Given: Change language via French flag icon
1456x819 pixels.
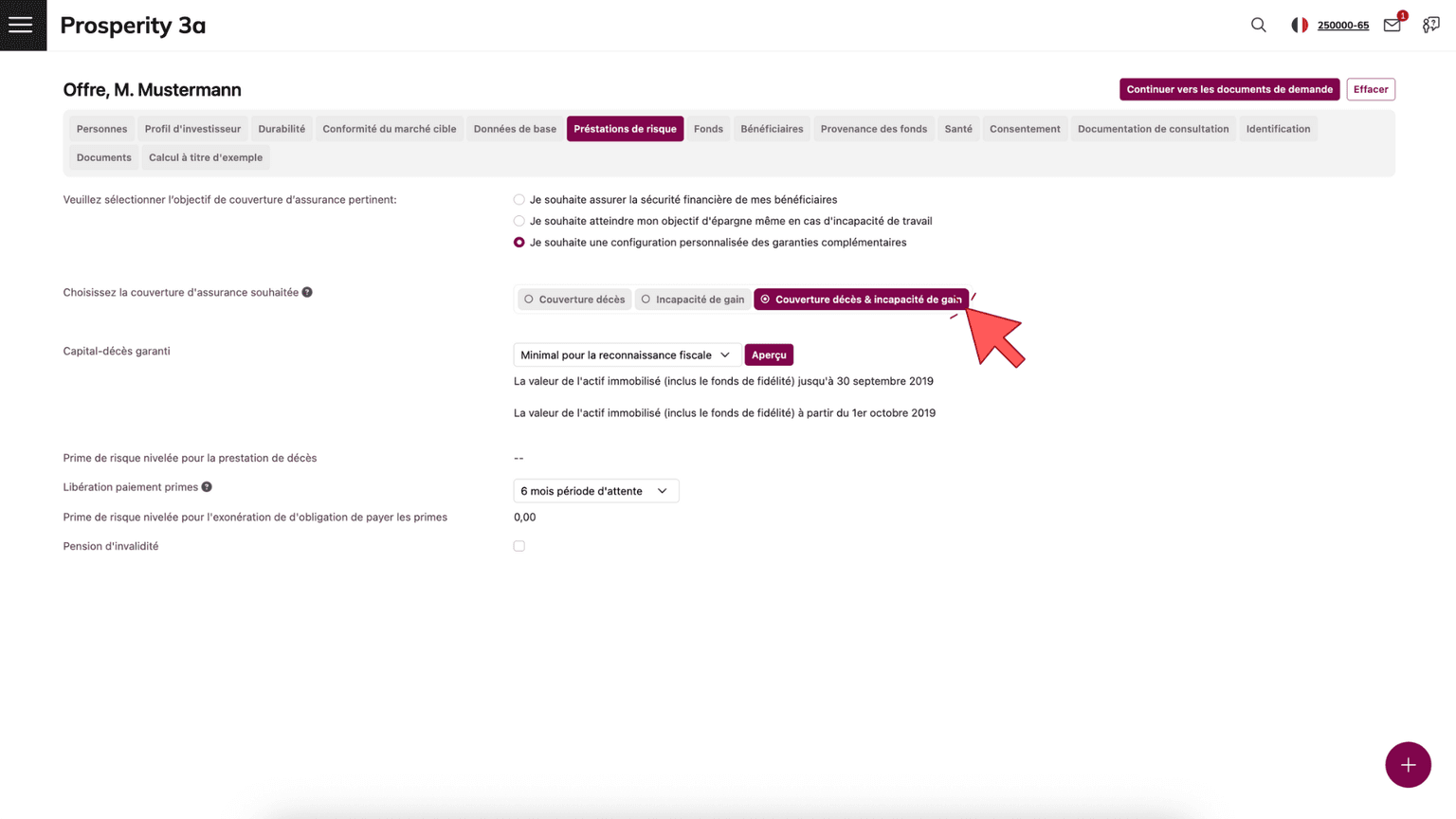Looking at the screenshot, I should pyautogui.click(x=1299, y=26).
